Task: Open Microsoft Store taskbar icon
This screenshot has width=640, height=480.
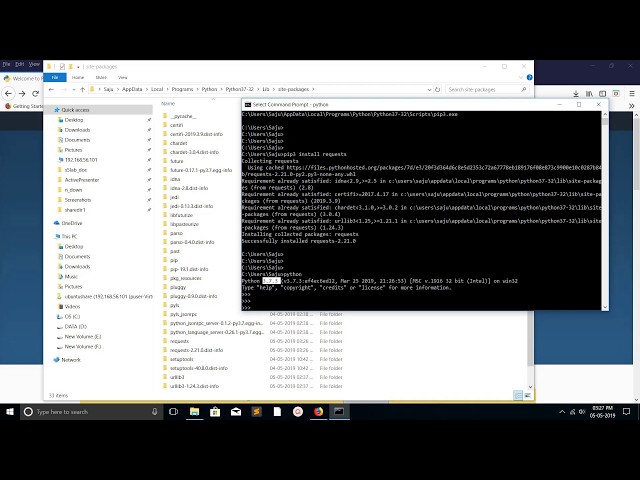Action: (x=215, y=412)
